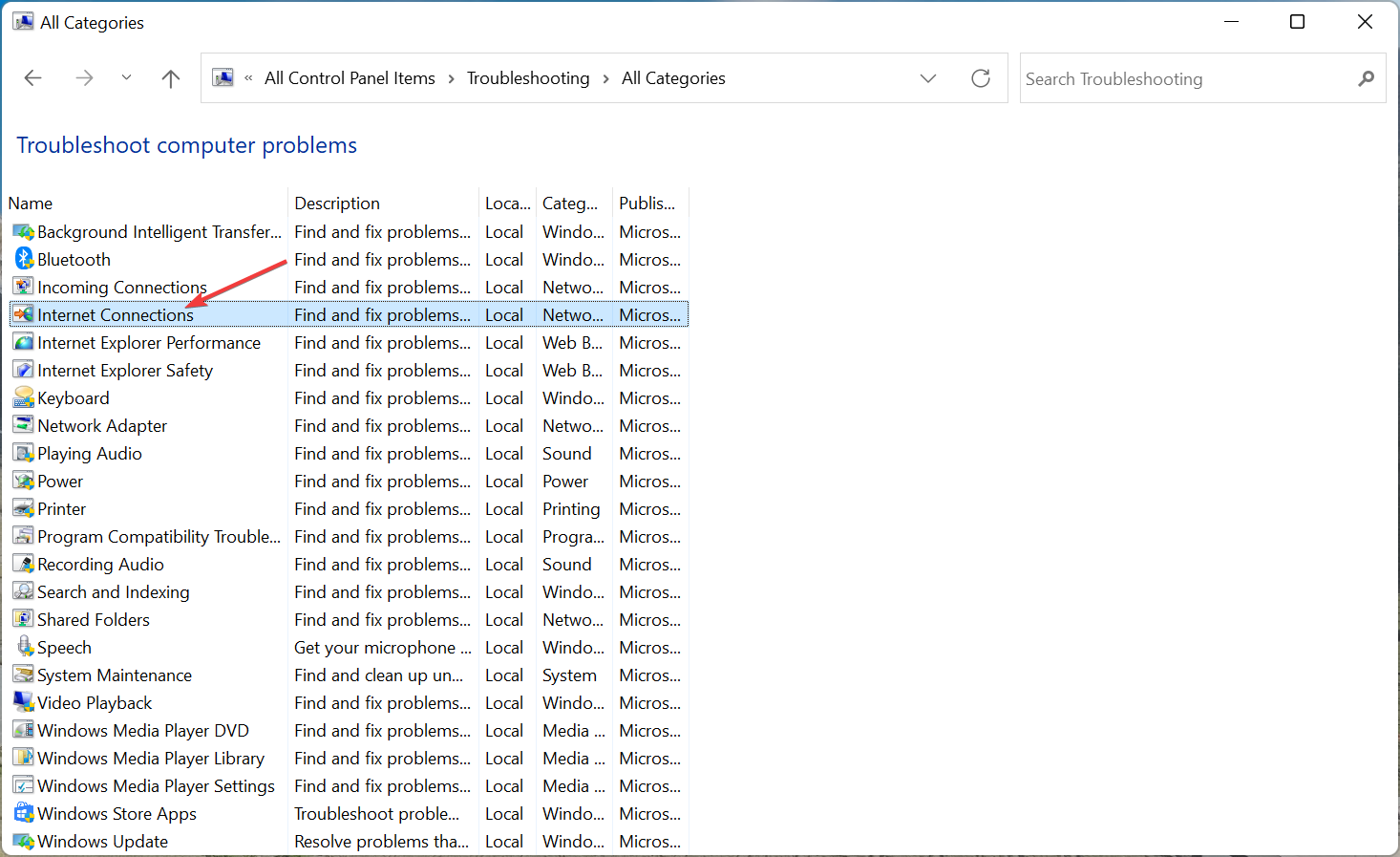
Task: Click the search magnifier icon
Action: click(1367, 78)
